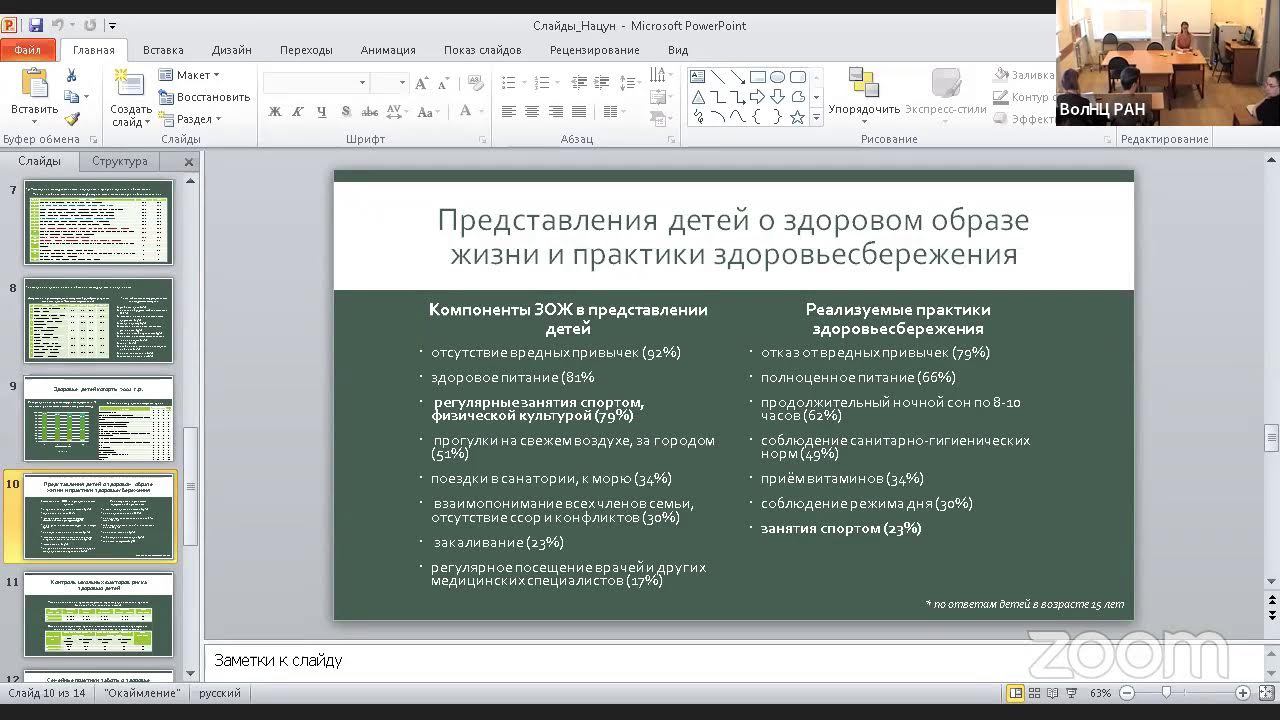Screen dimensions: 1280x720
Task: Click the zoom in plus button
Action: point(1243,693)
